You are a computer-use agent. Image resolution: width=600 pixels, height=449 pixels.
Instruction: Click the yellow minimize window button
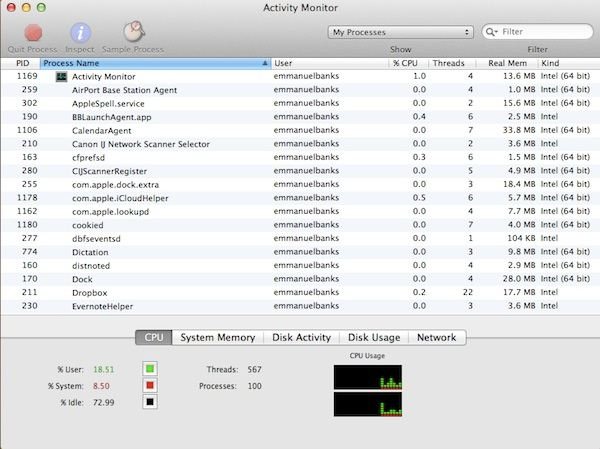pos(26,7)
